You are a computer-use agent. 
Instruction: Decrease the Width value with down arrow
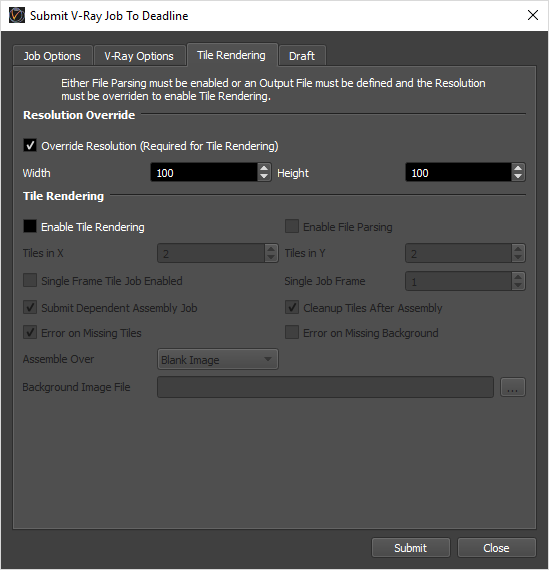click(x=264, y=177)
